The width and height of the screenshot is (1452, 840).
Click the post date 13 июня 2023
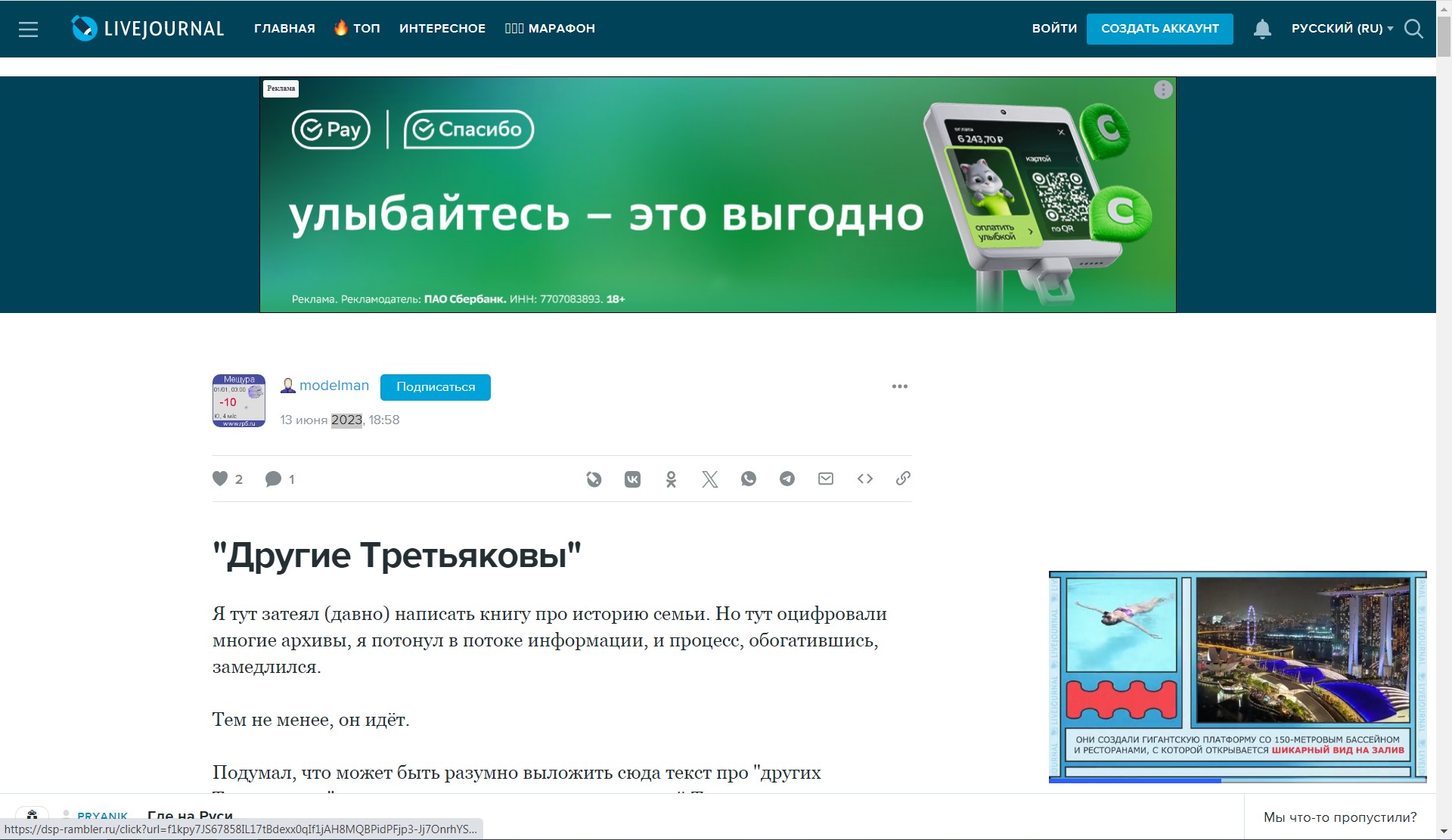coord(321,420)
